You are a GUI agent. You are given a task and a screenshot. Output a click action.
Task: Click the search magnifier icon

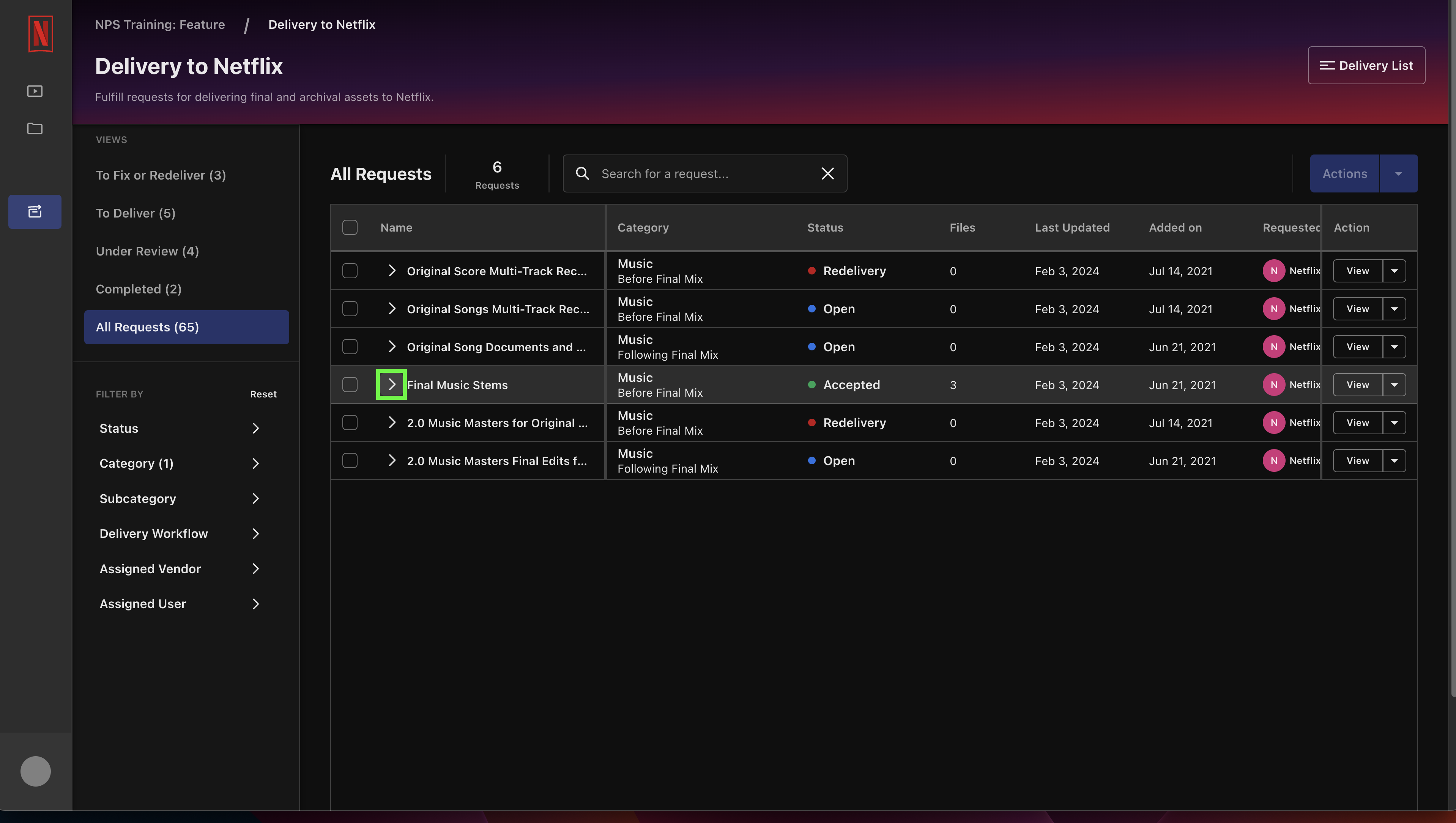pos(582,173)
